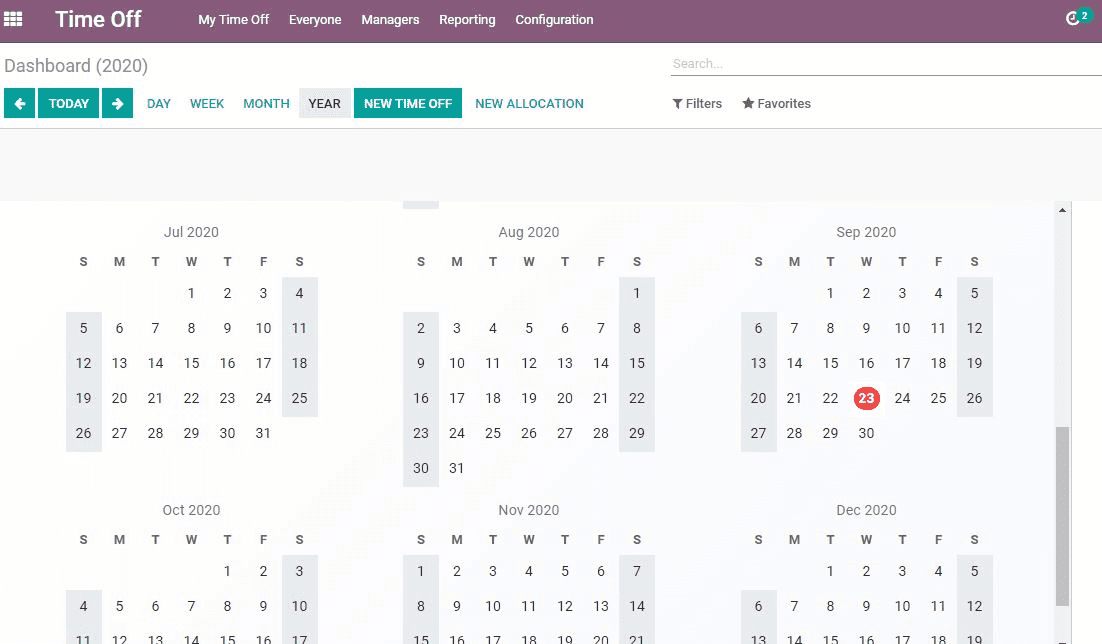Click the calendar scrollbar up arrow
1102x644 pixels.
point(1062,210)
